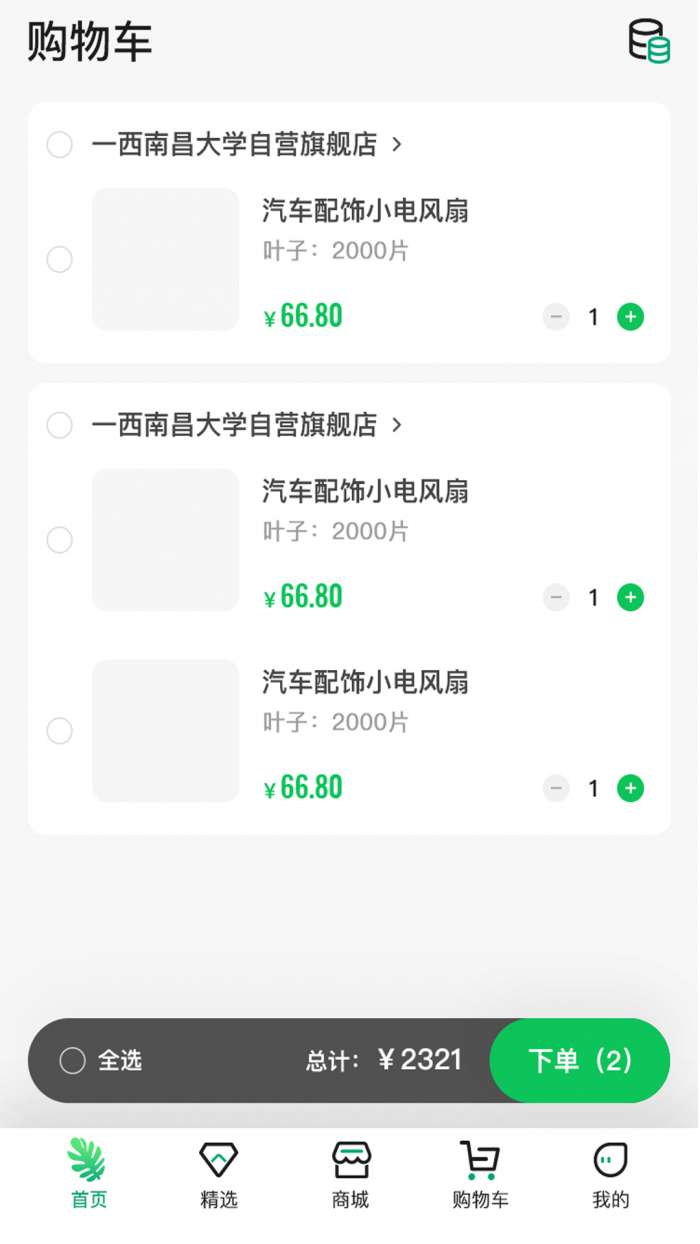Tap minus icon on the last fan item
This screenshot has height=1244, width=700.
pyautogui.click(x=556, y=788)
